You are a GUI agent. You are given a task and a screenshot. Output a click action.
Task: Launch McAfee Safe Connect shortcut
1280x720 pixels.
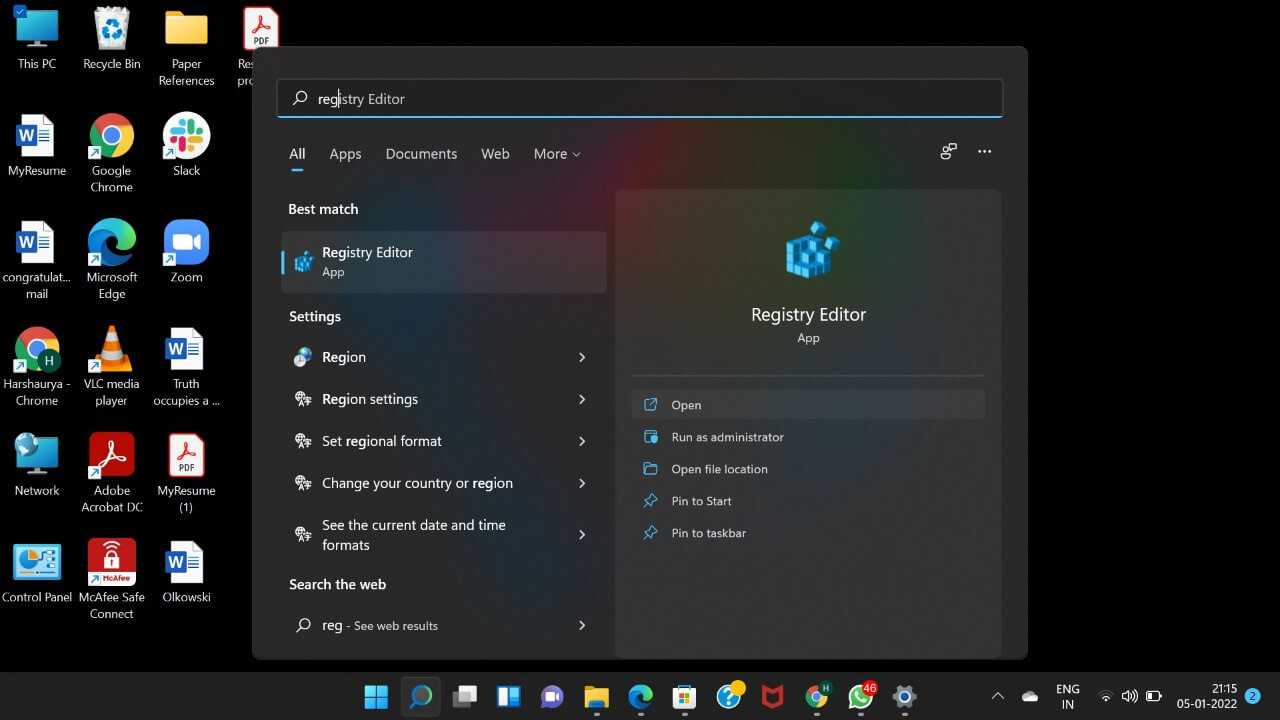click(x=112, y=581)
